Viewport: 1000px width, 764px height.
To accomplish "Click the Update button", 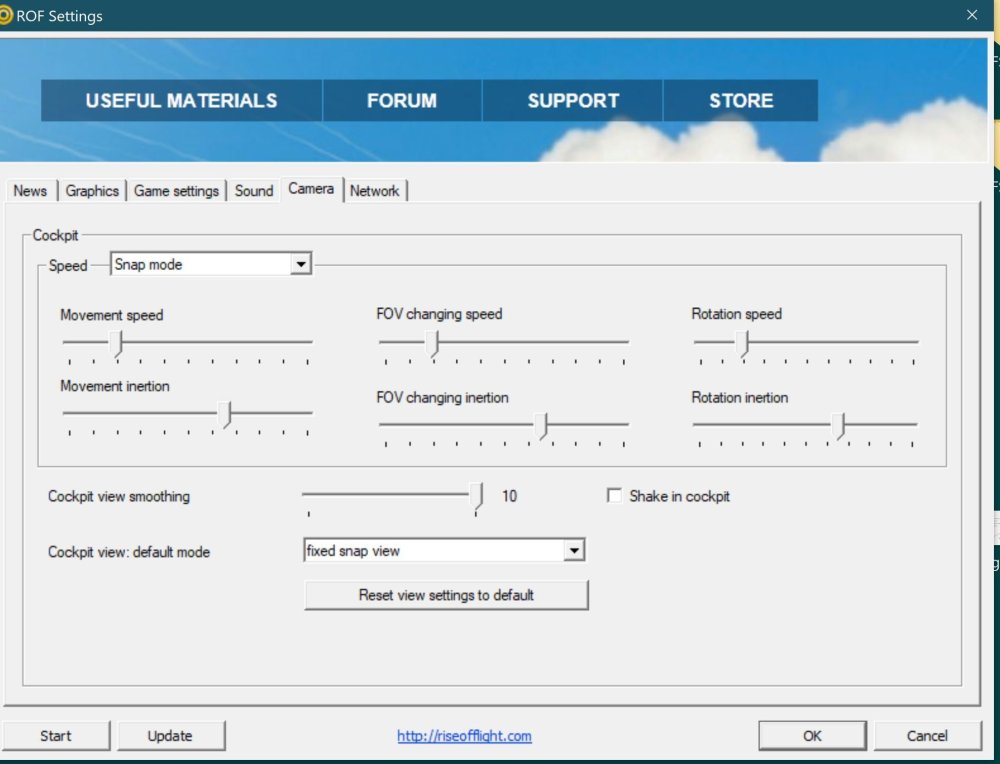I will pyautogui.click(x=171, y=735).
